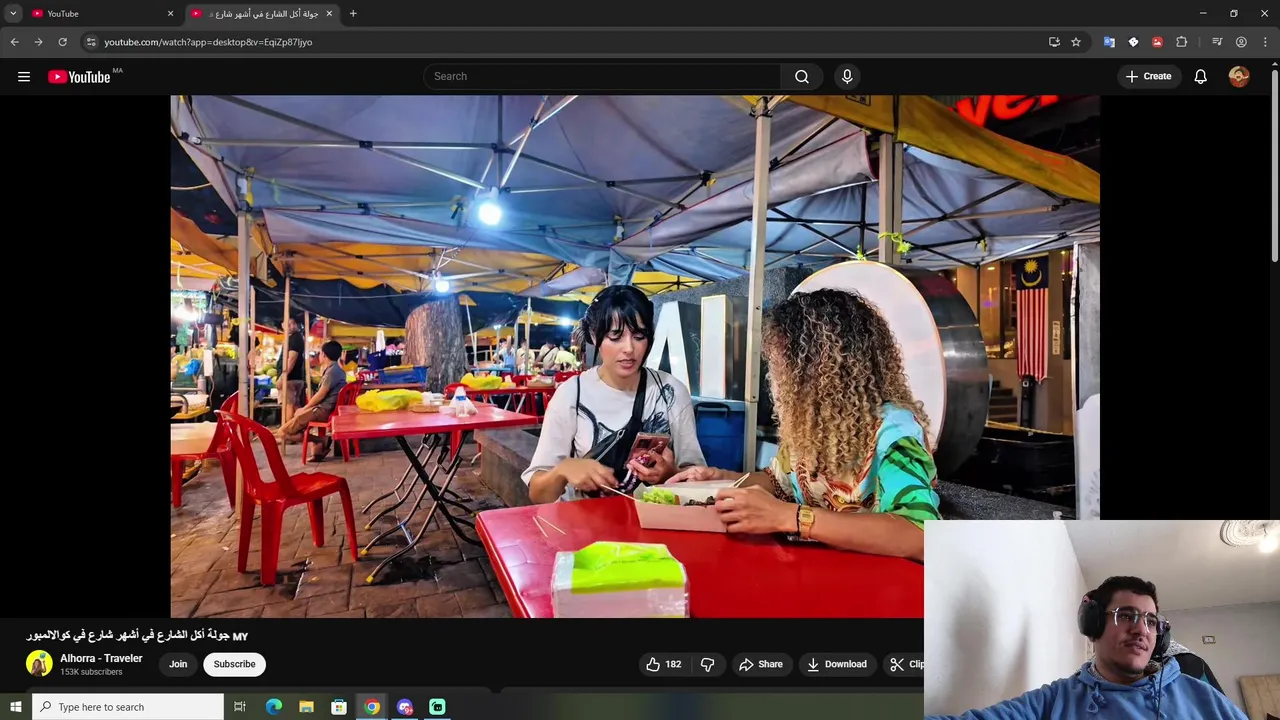
Task: Open Task View on the taskbar
Action: (240, 707)
